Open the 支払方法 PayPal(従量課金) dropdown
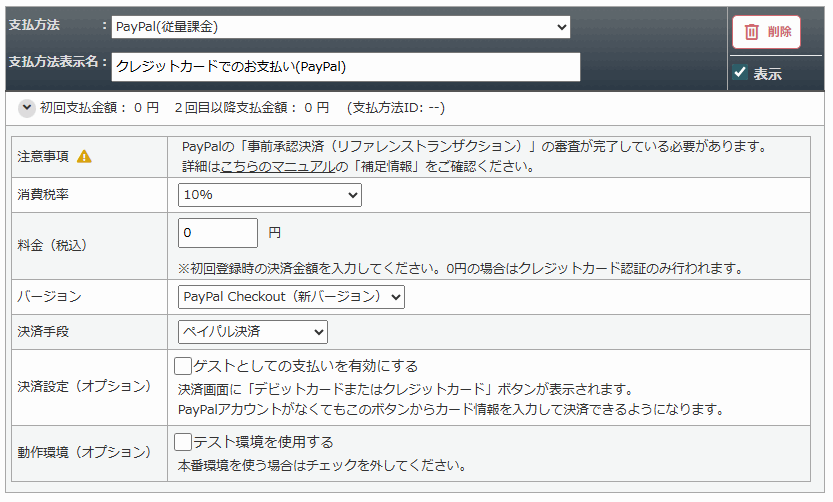This screenshot has width=833, height=502. (x=340, y=27)
